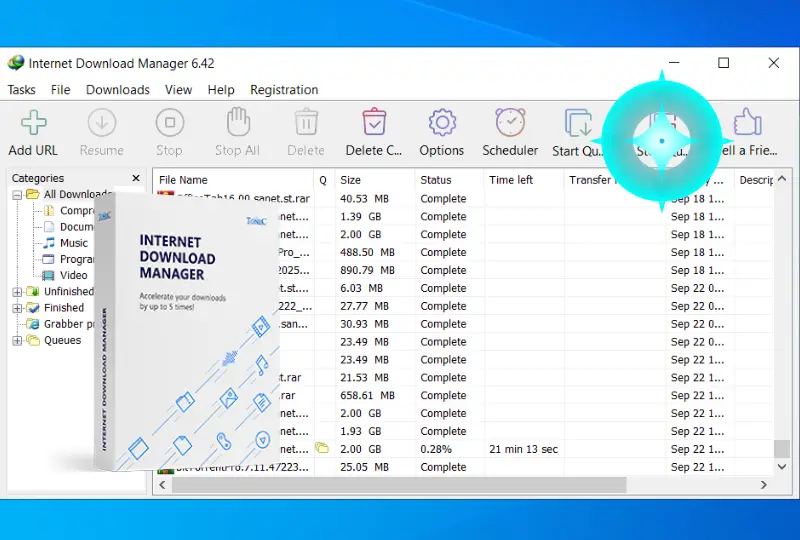Expand the Unfinished tree node
The width and height of the screenshot is (800, 540).
17,292
